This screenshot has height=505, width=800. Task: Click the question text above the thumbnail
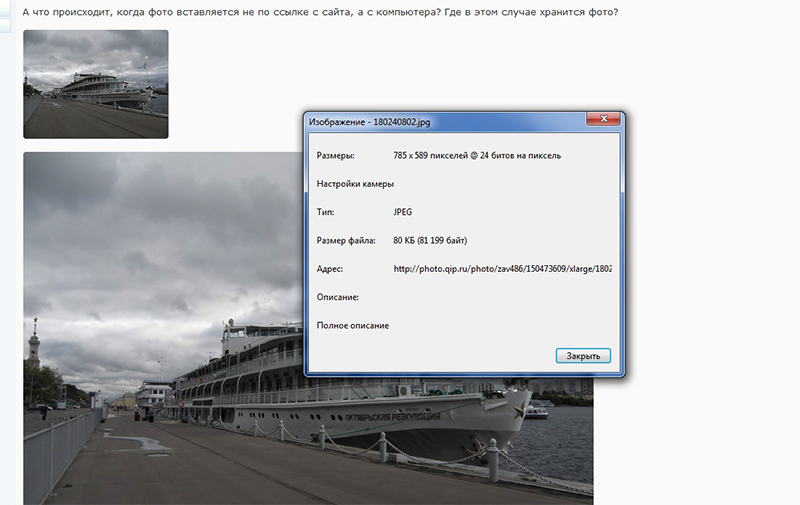coord(320,12)
